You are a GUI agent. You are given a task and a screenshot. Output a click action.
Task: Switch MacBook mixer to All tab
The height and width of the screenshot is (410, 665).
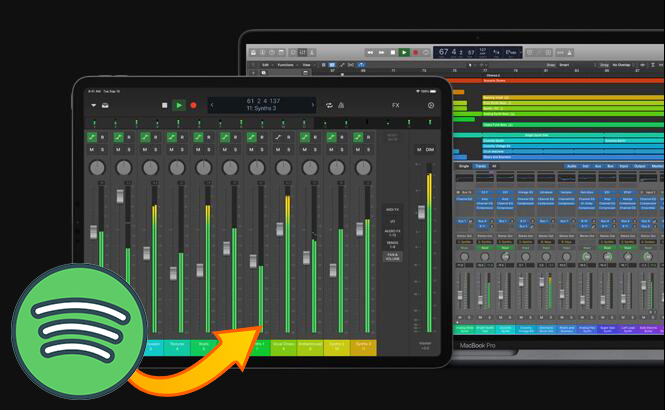pyautogui.click(x=494, y=166)
